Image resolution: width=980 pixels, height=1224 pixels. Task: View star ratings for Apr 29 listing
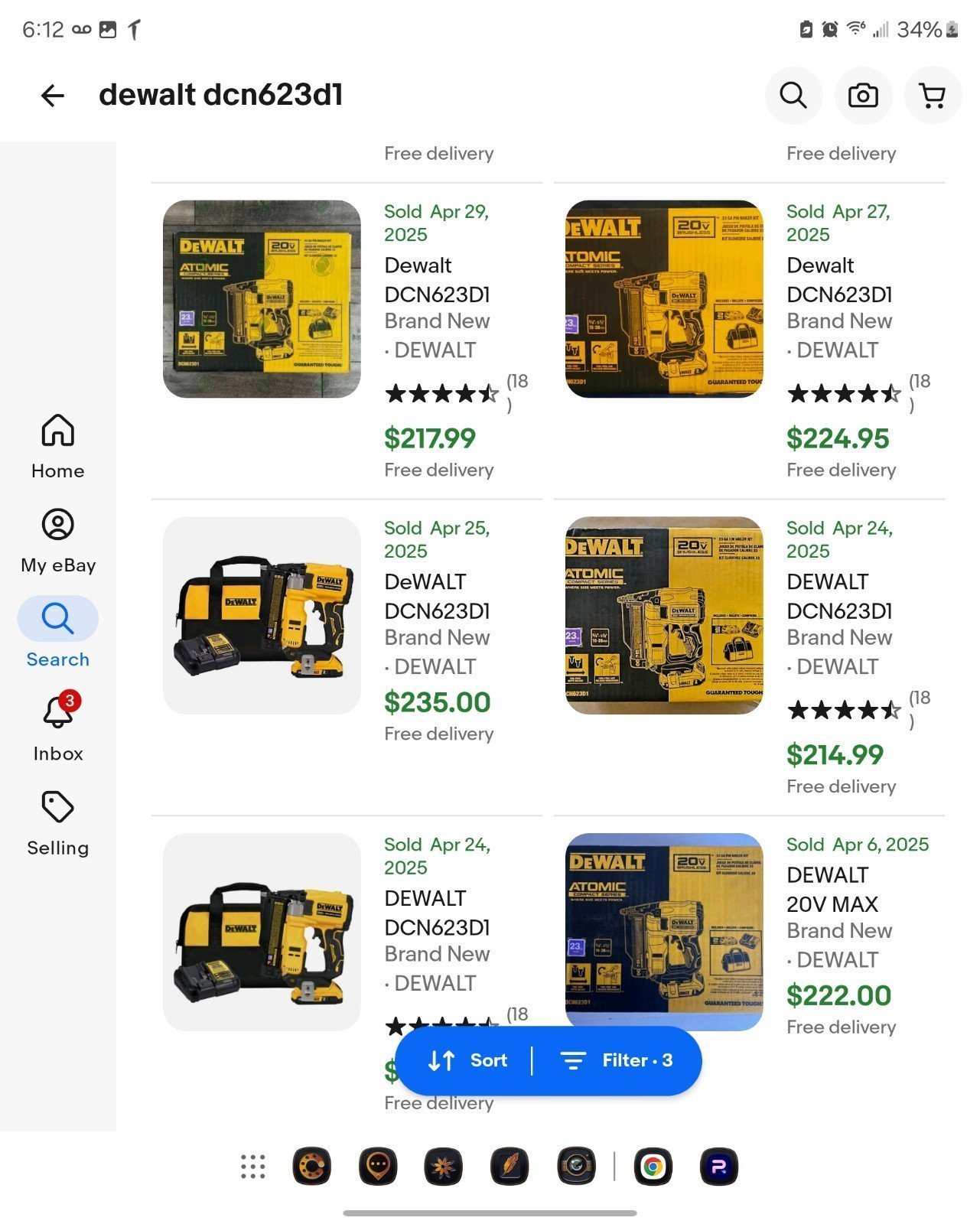(x=442, y=394)
